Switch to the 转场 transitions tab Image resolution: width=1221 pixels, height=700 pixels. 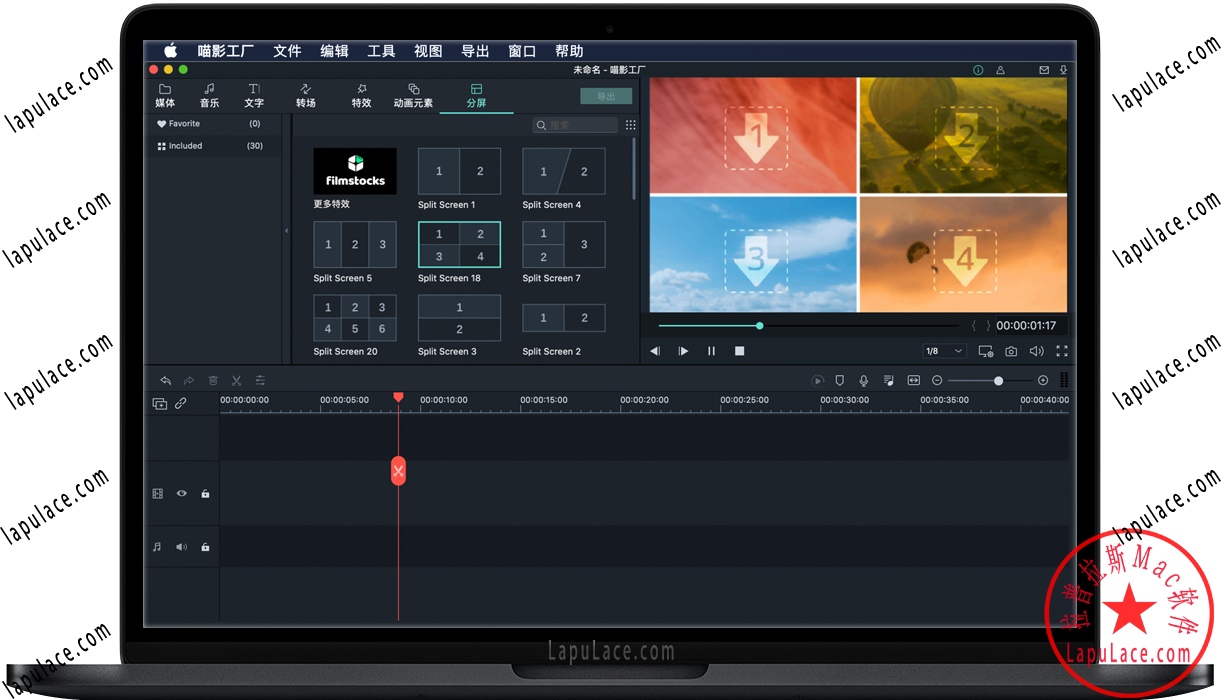306,96
